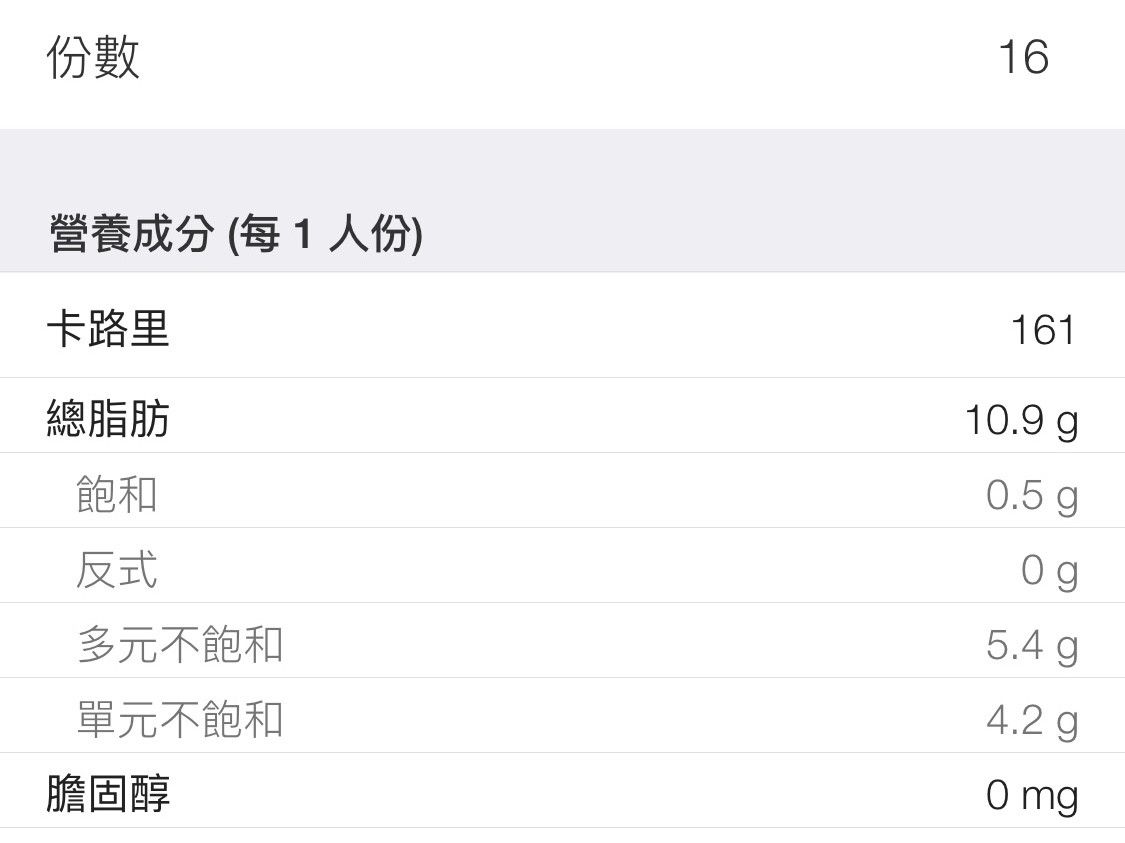Viewport: 1125px width, 843px height.
Task: Select the 多元不飽和 polyunsaturated label
Action: click(x=180, y=645)
